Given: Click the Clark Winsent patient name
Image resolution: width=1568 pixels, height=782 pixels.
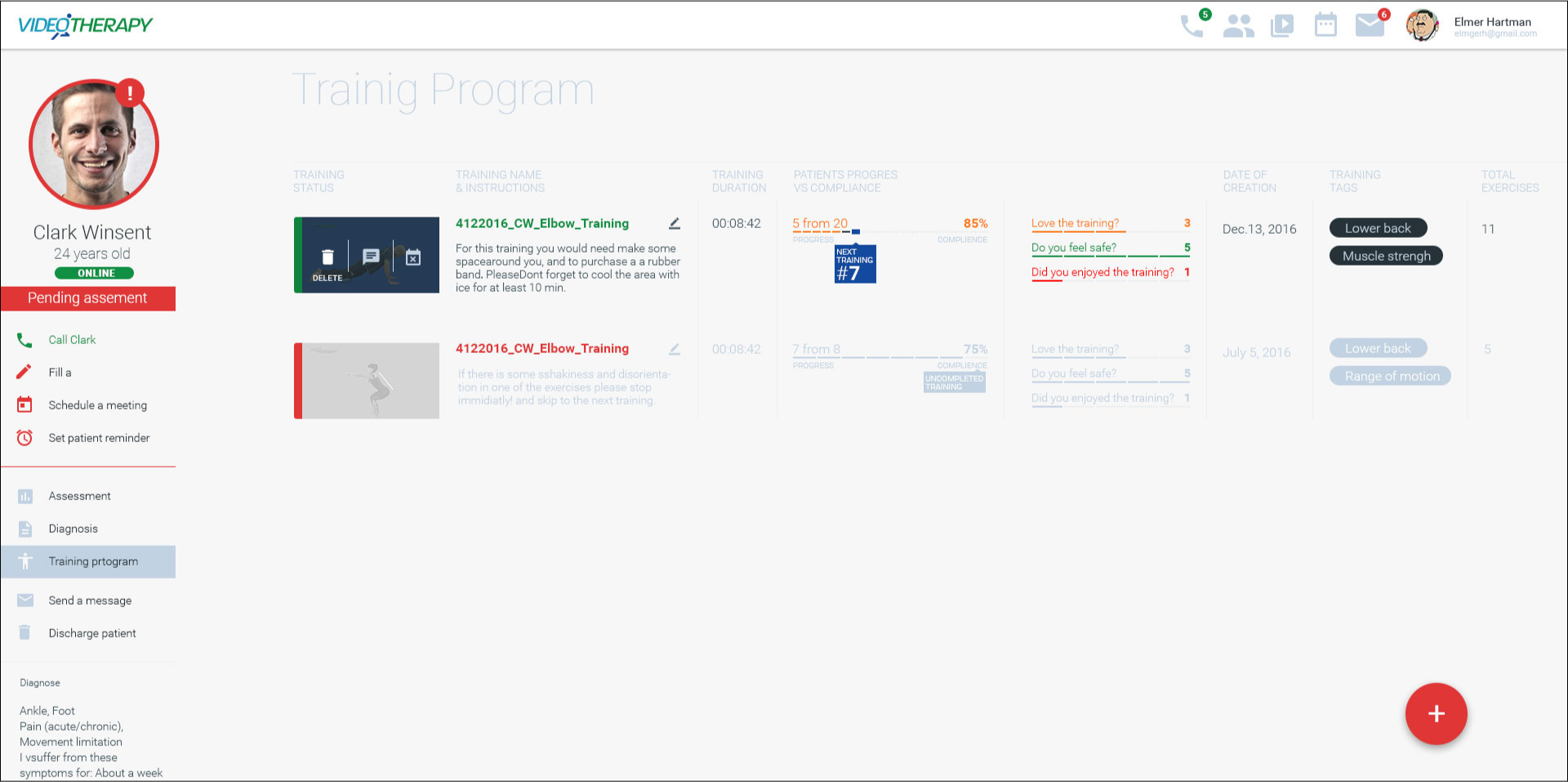Looking at the screenshot, I should tap(92, 232).
